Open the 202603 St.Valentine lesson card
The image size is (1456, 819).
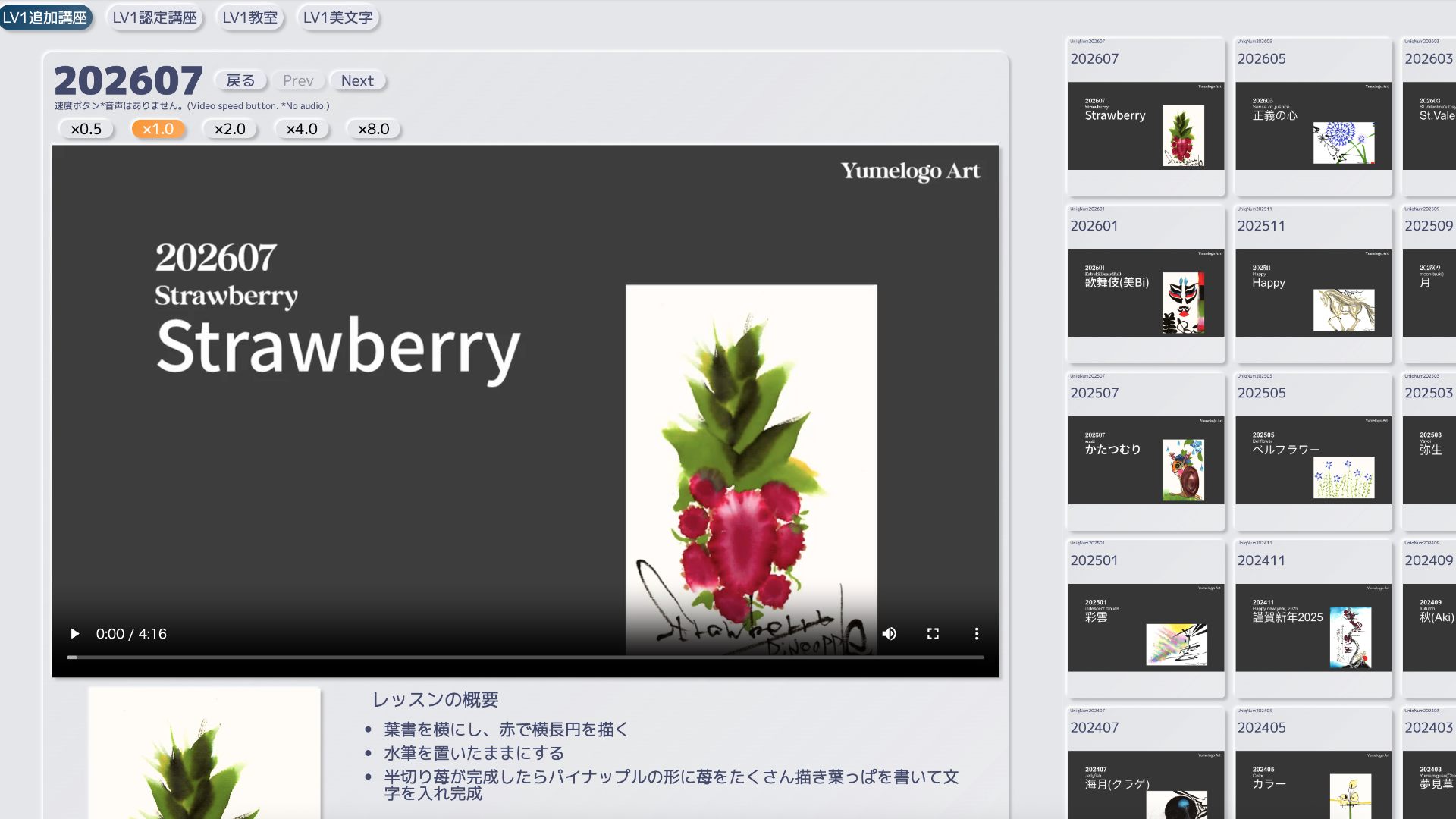point(1429,117)
